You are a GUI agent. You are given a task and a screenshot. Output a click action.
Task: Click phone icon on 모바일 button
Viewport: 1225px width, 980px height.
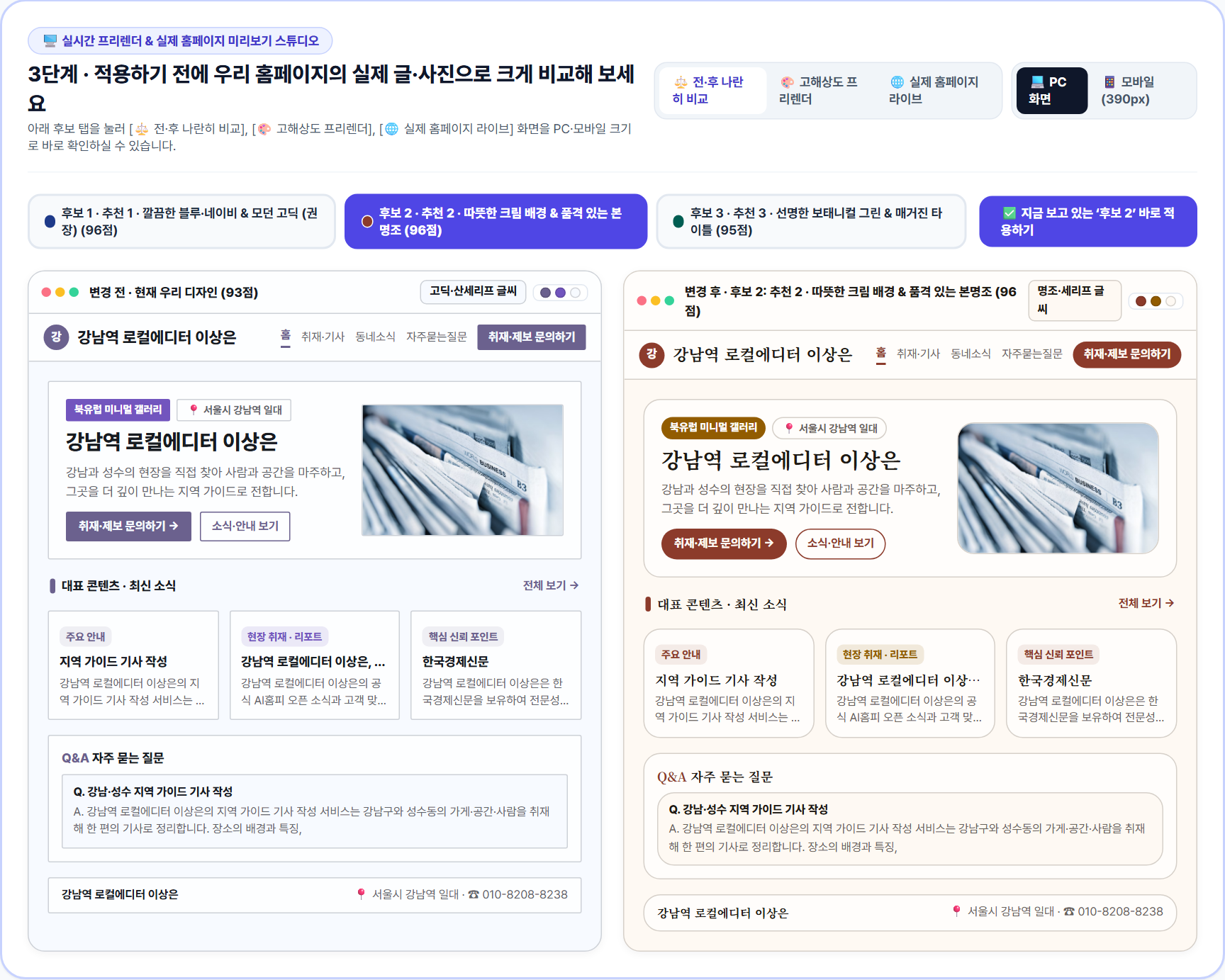click(x=1109, y=82)
